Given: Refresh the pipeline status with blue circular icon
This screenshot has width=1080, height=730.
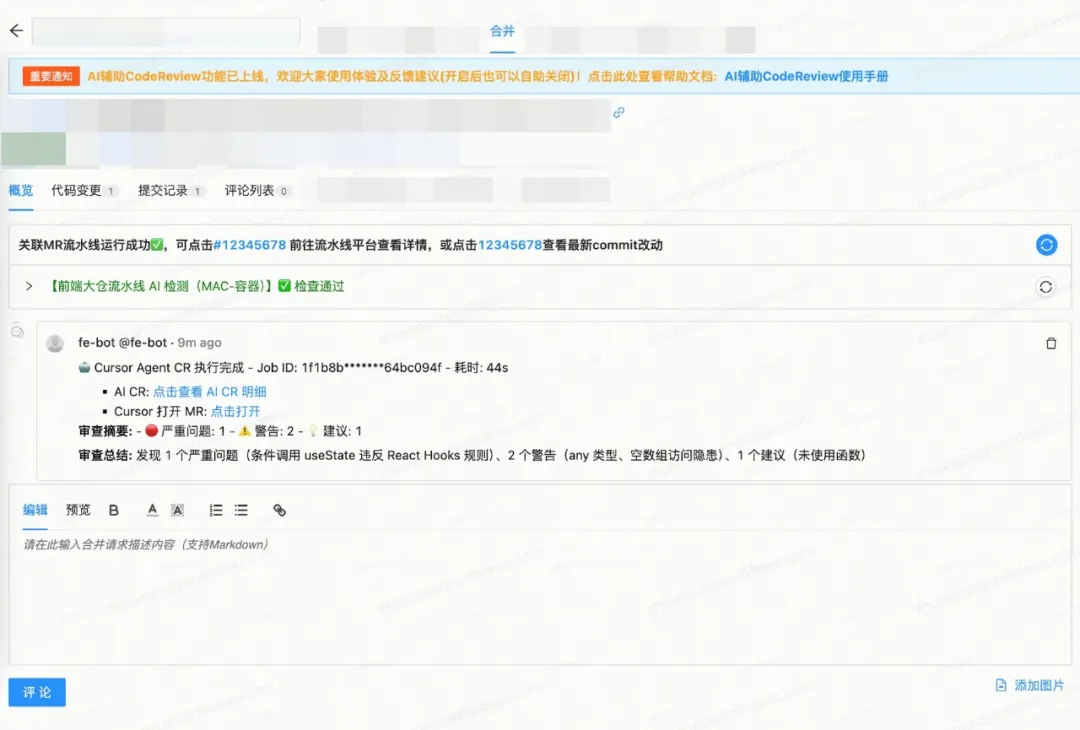Looking at the screenshot, I should (x=1046, y=244).
